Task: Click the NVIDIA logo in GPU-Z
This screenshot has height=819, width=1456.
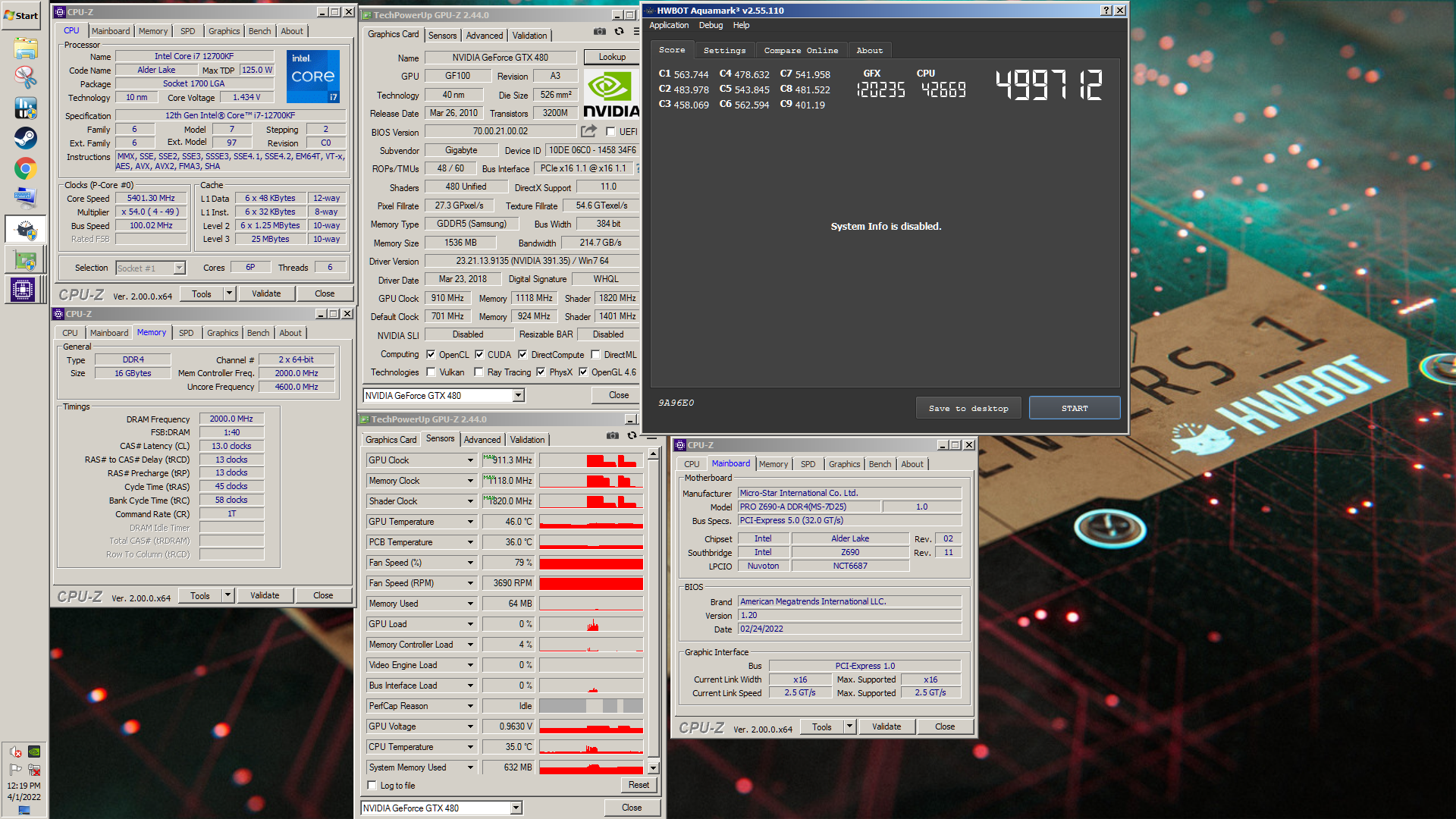Action: 611,94
